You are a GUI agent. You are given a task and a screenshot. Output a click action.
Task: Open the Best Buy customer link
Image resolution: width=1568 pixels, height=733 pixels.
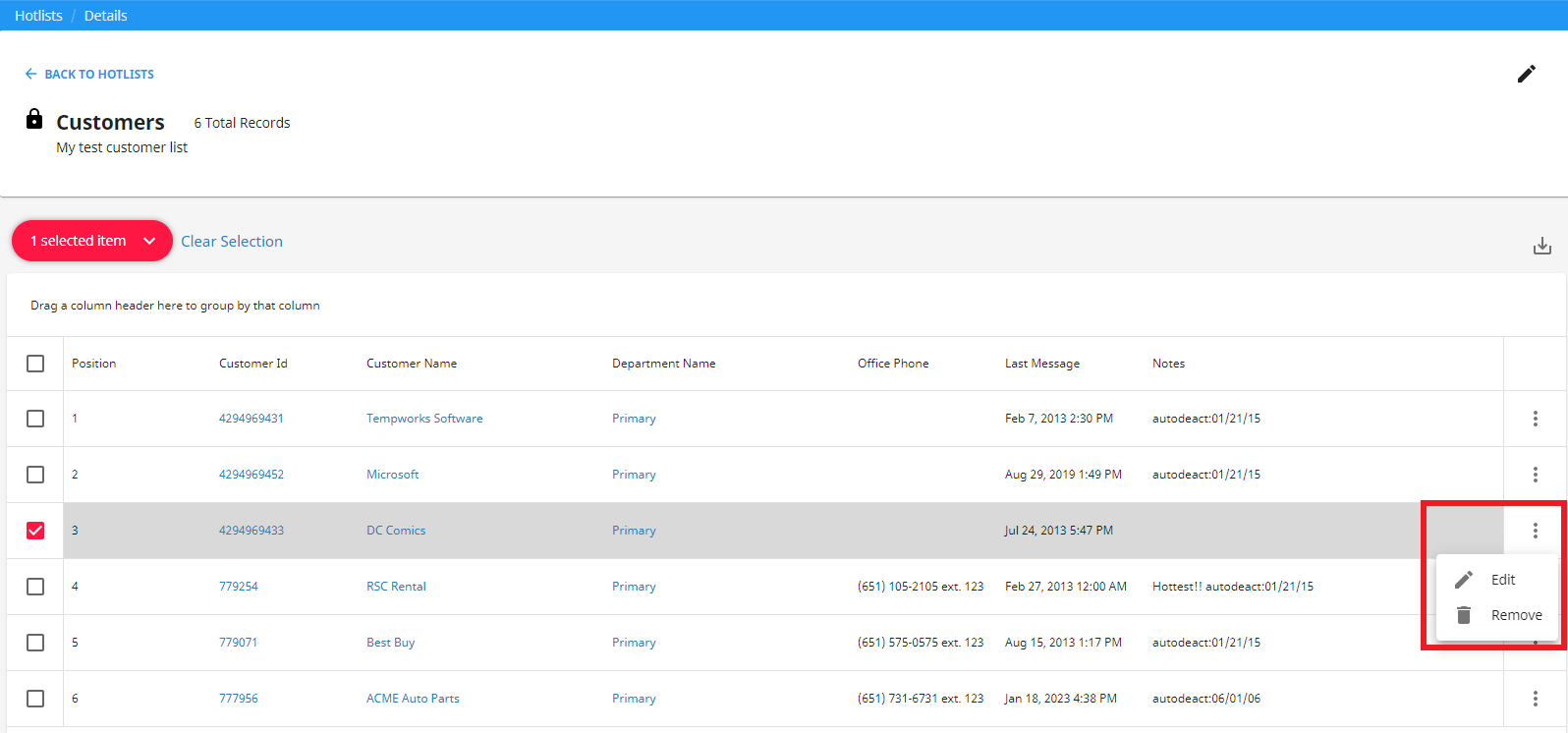[390, 643]
